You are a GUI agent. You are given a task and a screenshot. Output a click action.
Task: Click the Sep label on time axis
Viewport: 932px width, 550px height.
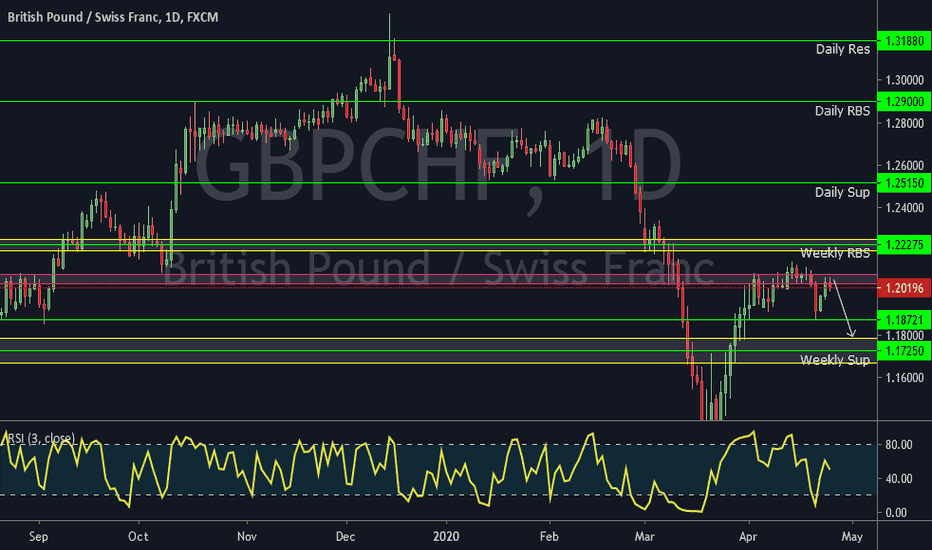[39, 536]
